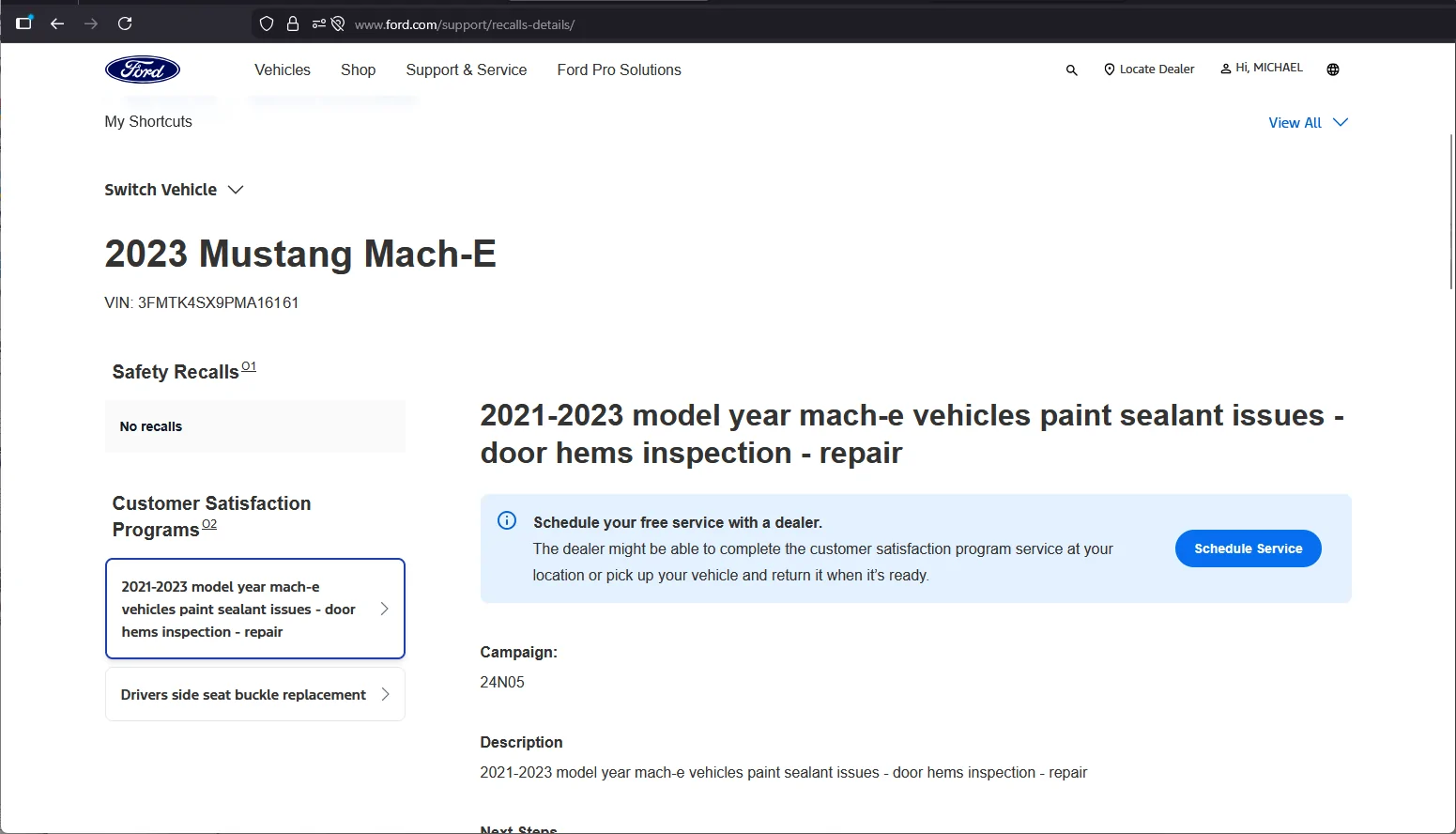
Task: Open Ford Pro Solutions menu
Action: 620,69
